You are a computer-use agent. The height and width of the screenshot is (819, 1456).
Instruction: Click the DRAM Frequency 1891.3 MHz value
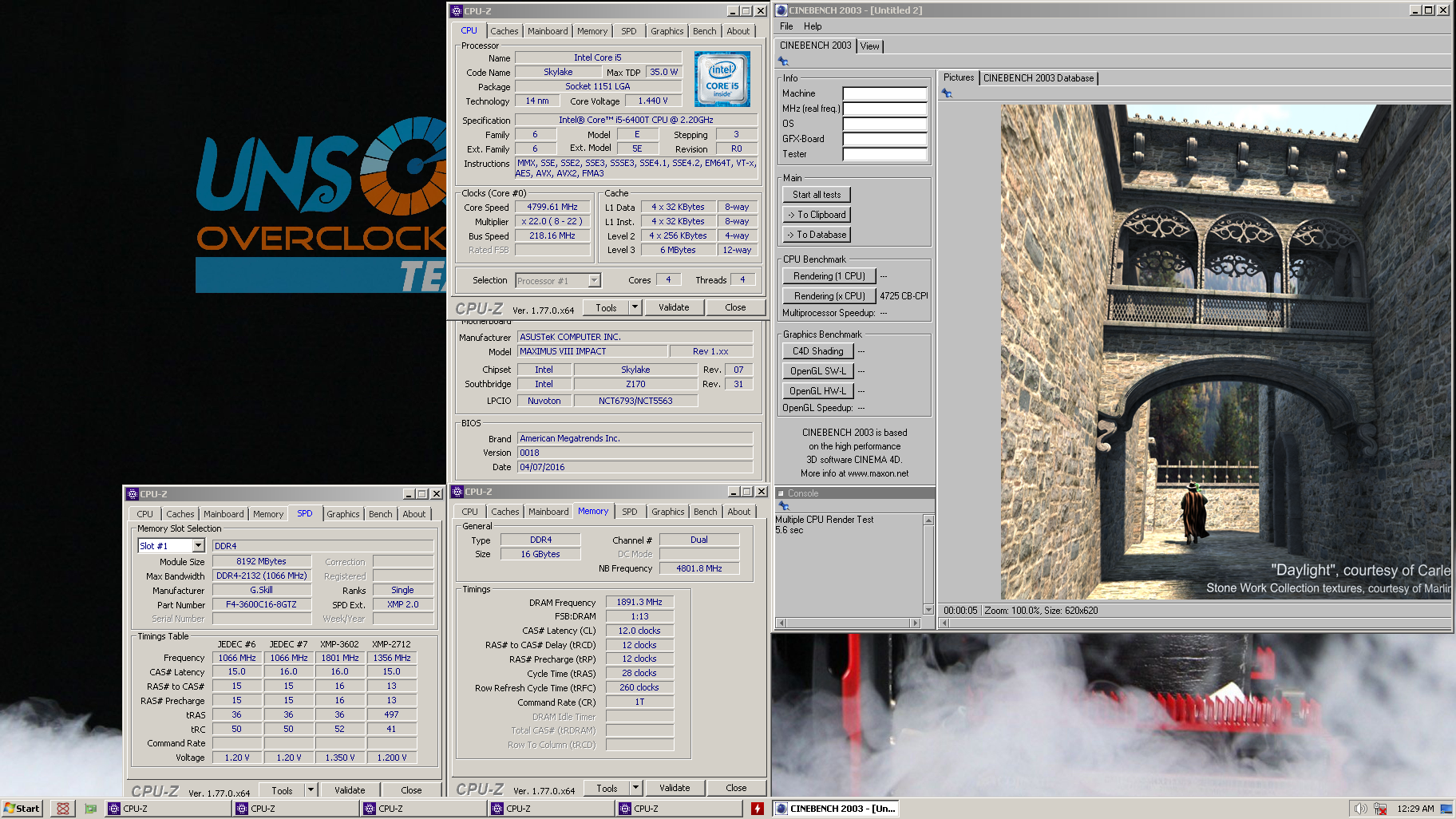[639, 602]
